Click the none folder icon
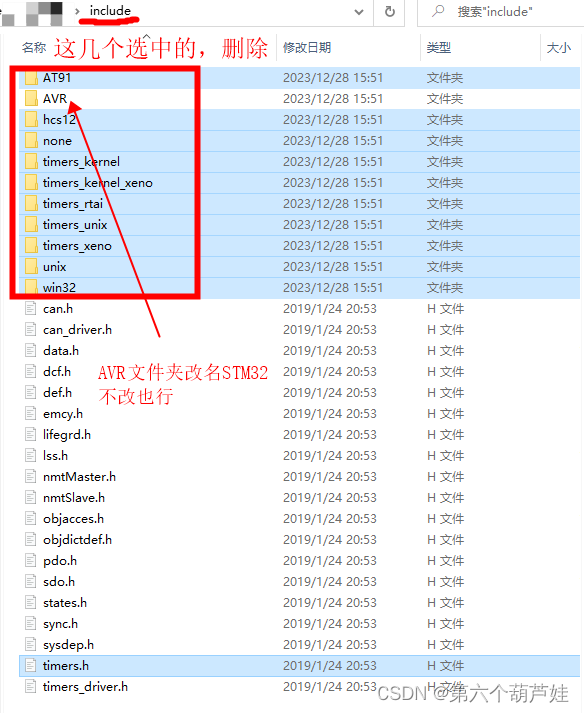Viewport: 584px width, 713px height. tap(31, 141)
